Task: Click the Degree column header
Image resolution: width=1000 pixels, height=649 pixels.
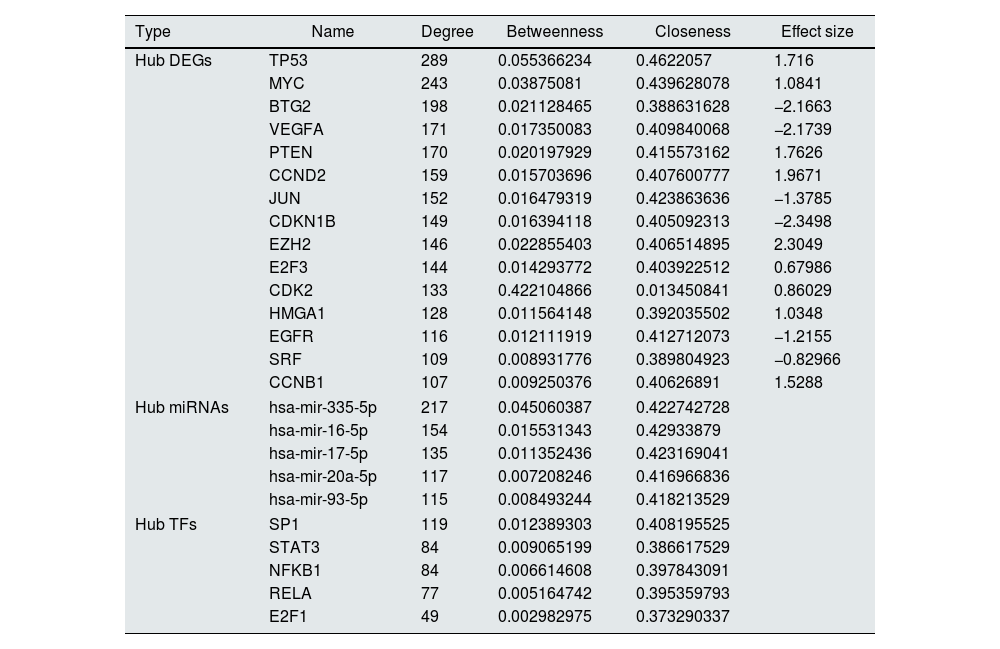Action: pyautogui.click(x=447, y=32)
